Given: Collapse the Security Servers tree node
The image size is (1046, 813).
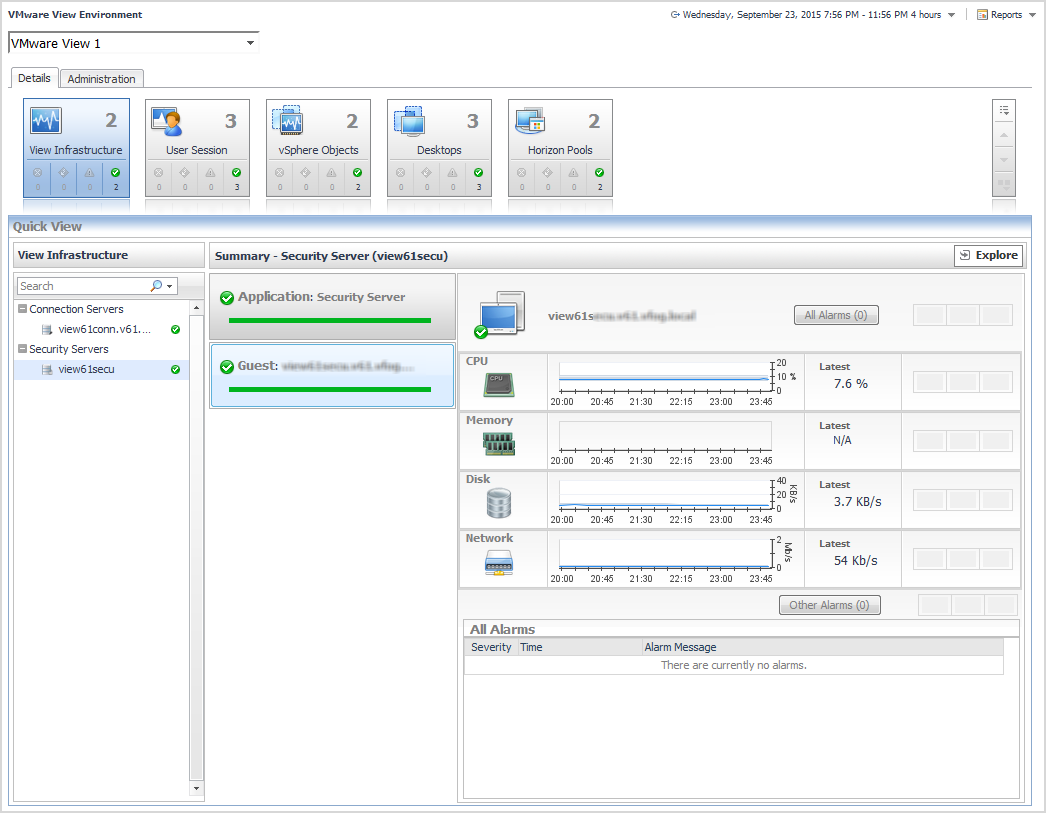Looking at the screenshot, I should click(x=22, y=350).
